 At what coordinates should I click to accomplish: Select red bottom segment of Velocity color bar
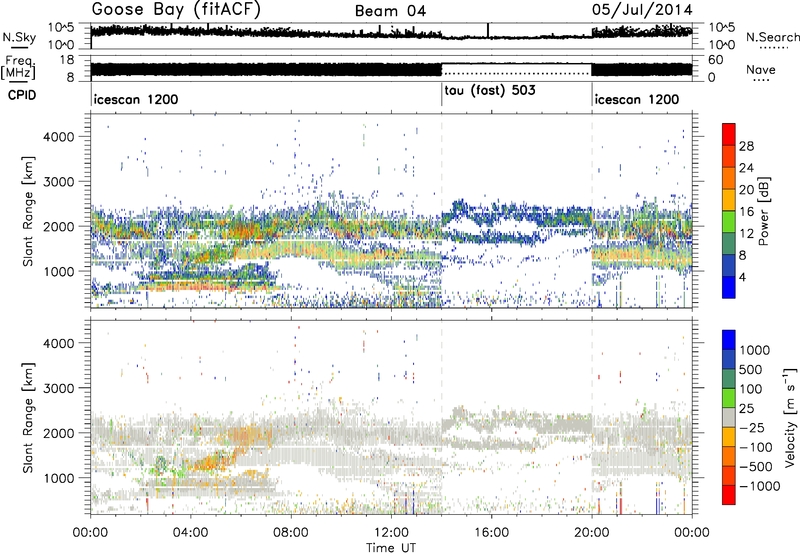(x=729, y=495)
